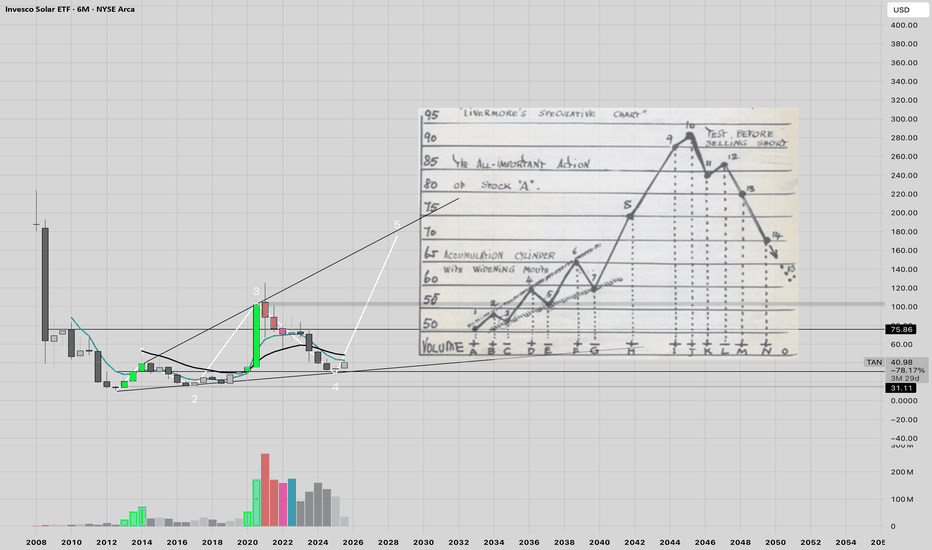Select the Livermore's Speculative Chart image overlay
This screenshot has height=550, width=932.
(609, 232)
